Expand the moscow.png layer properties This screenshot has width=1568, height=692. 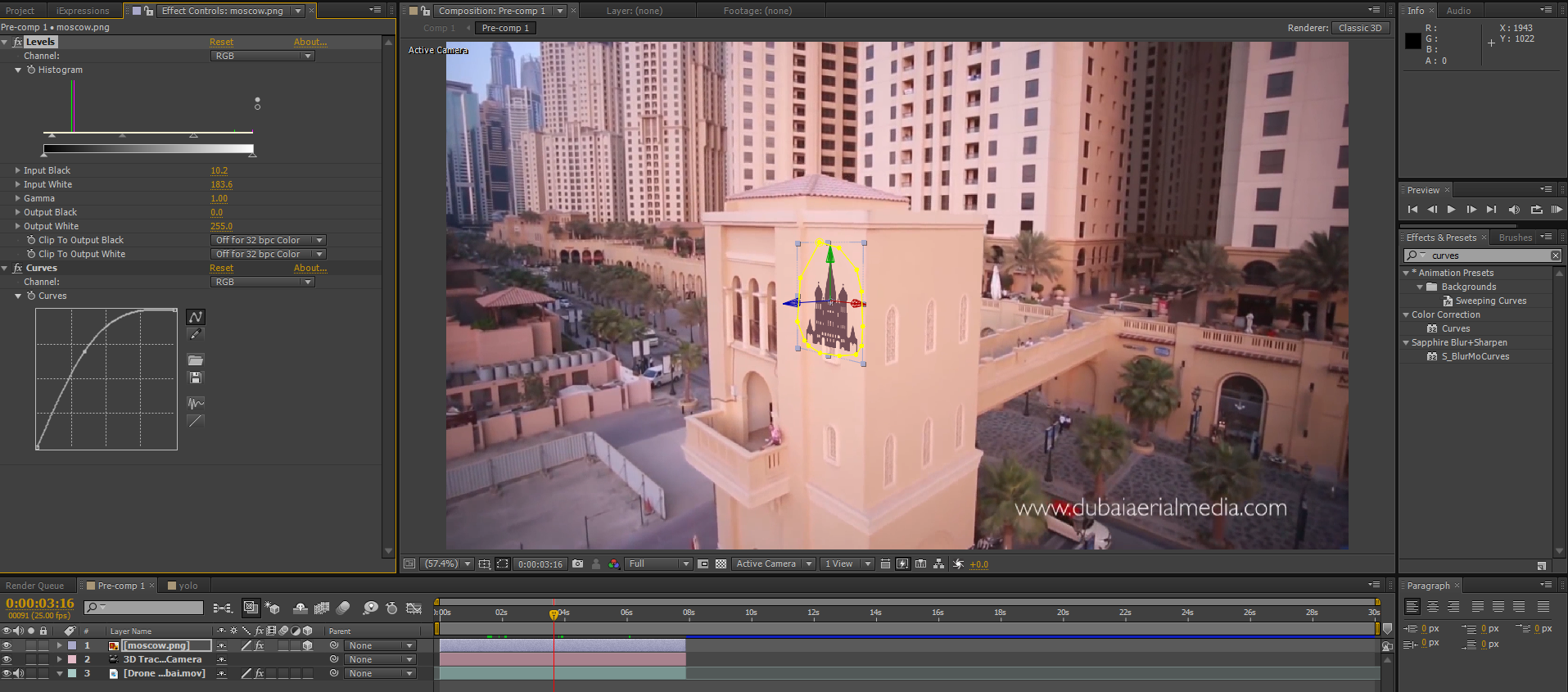click(59, 645)
